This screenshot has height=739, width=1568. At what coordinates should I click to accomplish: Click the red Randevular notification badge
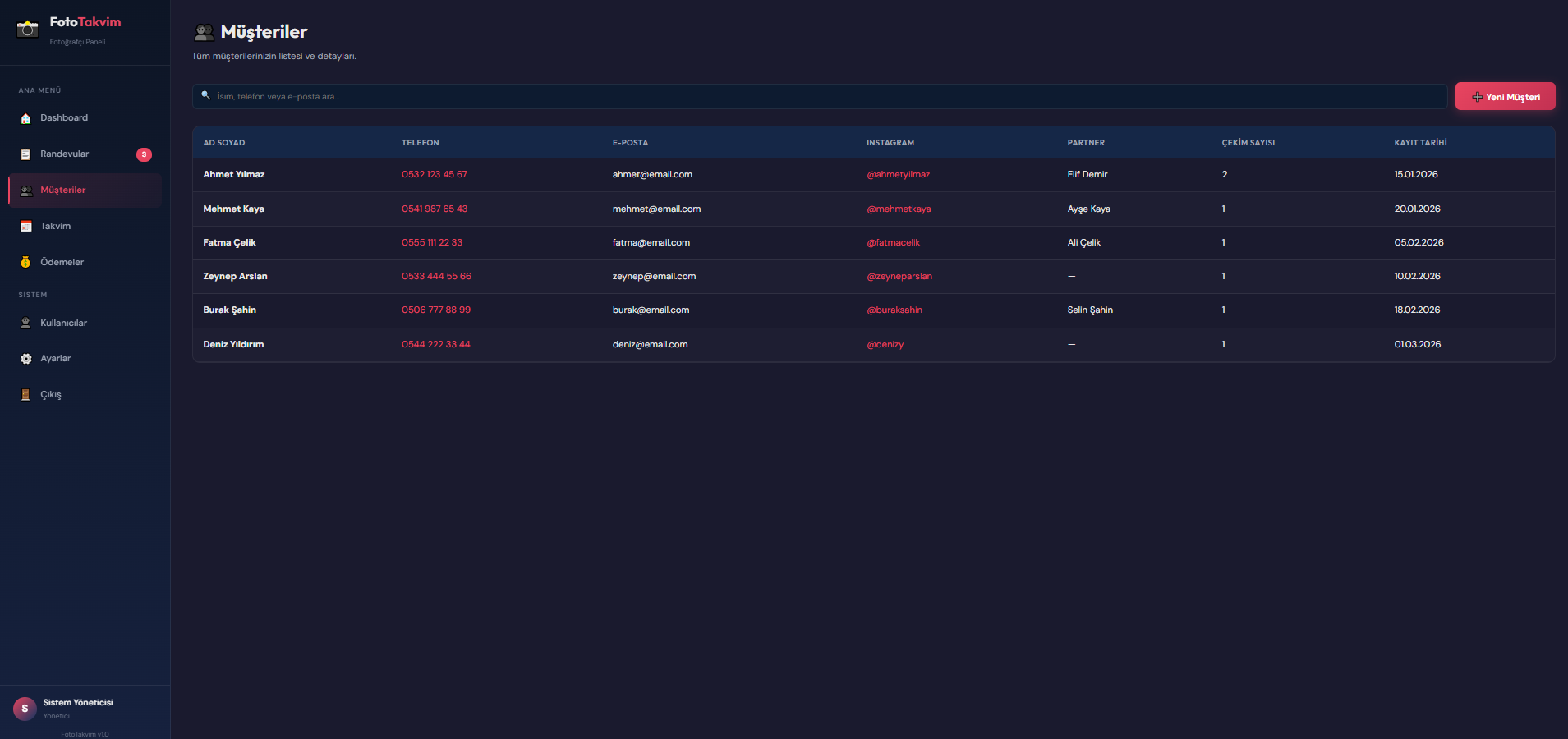144,154
